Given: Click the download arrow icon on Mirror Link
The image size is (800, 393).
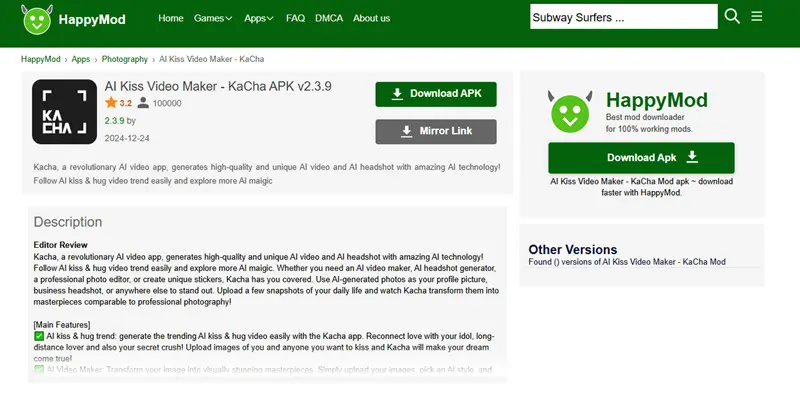Looking at the screenshot, I should click(x=406, y=131).
